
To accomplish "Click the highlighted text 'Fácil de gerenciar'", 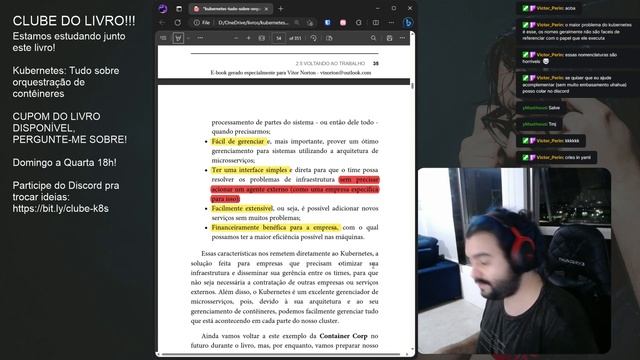I will pos(239,141).
